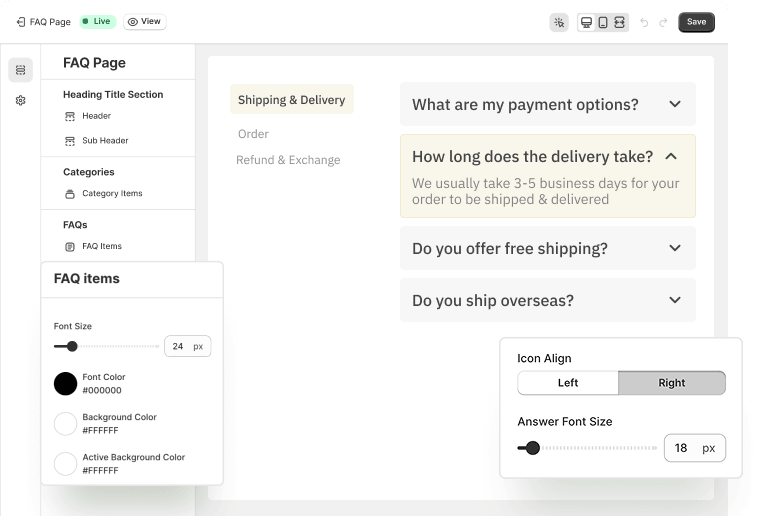The height and width of the screenshot is (516, 767).
Task: Click the View preview button
Action: pos(144,21)
